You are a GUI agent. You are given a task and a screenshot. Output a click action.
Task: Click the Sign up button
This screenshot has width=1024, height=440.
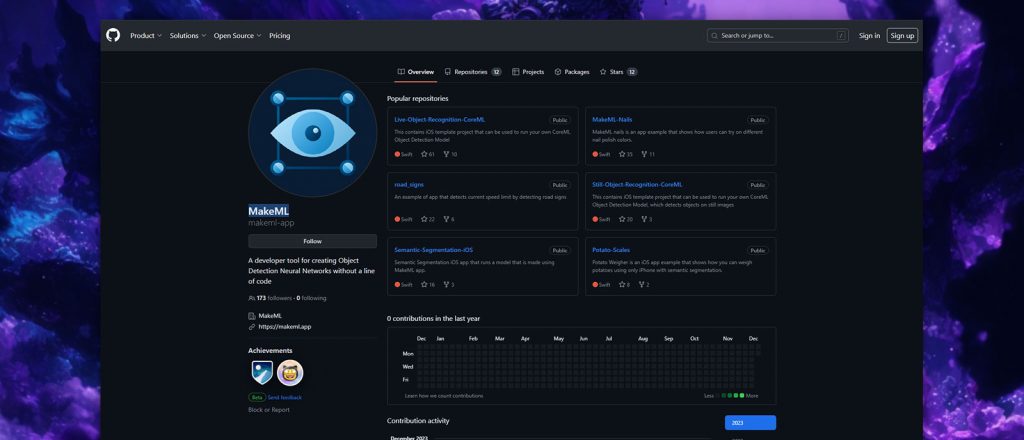(903, 36)
